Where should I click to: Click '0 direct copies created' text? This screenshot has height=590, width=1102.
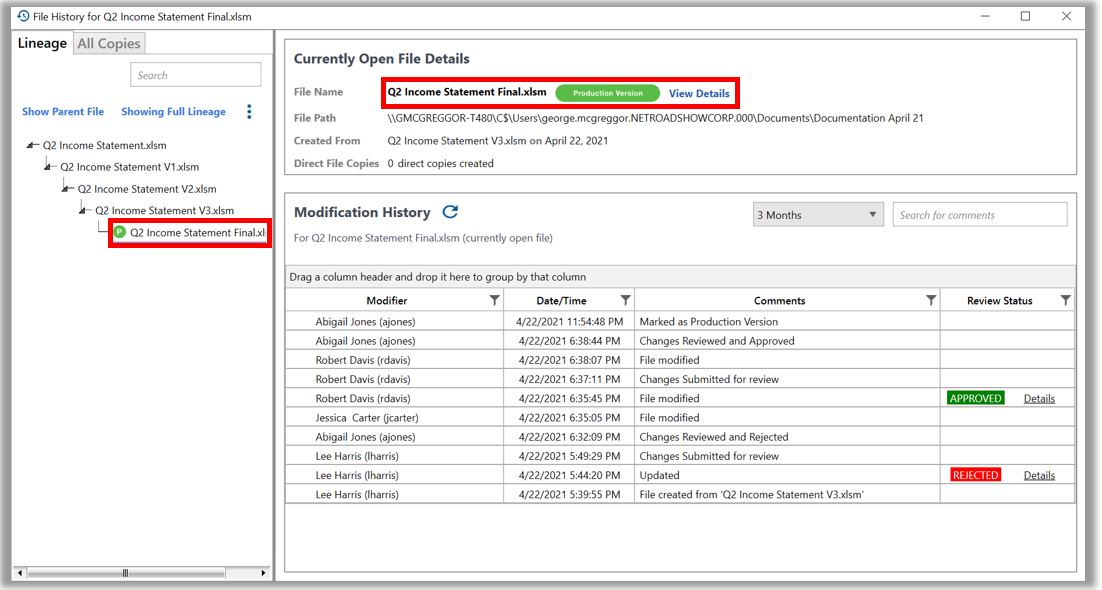coord(441,163)
